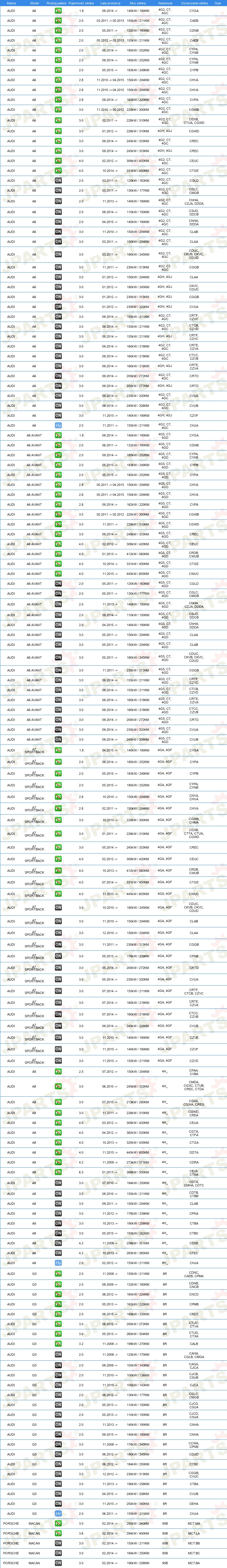Click the hybrid Hy icon in the Q5 CHJA row
227x1568 pixels.
point(58,1514)
